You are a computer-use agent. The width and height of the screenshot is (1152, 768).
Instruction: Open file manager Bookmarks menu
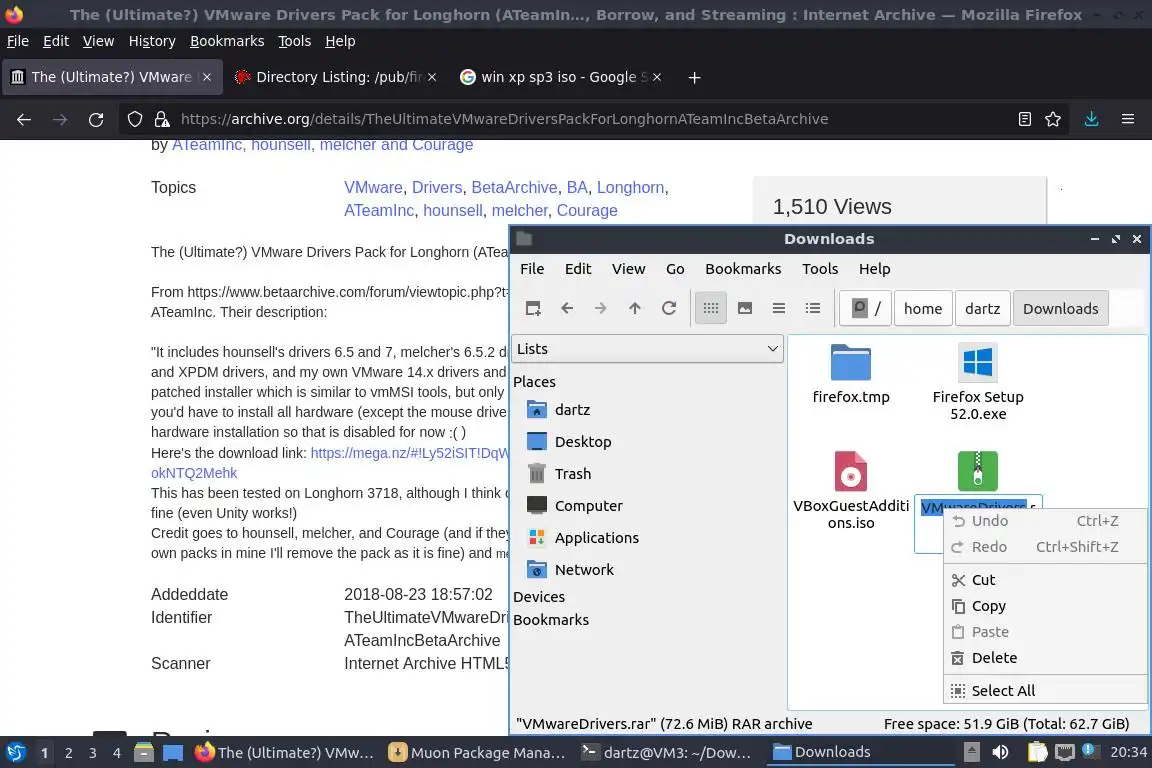tap(743, 269)
